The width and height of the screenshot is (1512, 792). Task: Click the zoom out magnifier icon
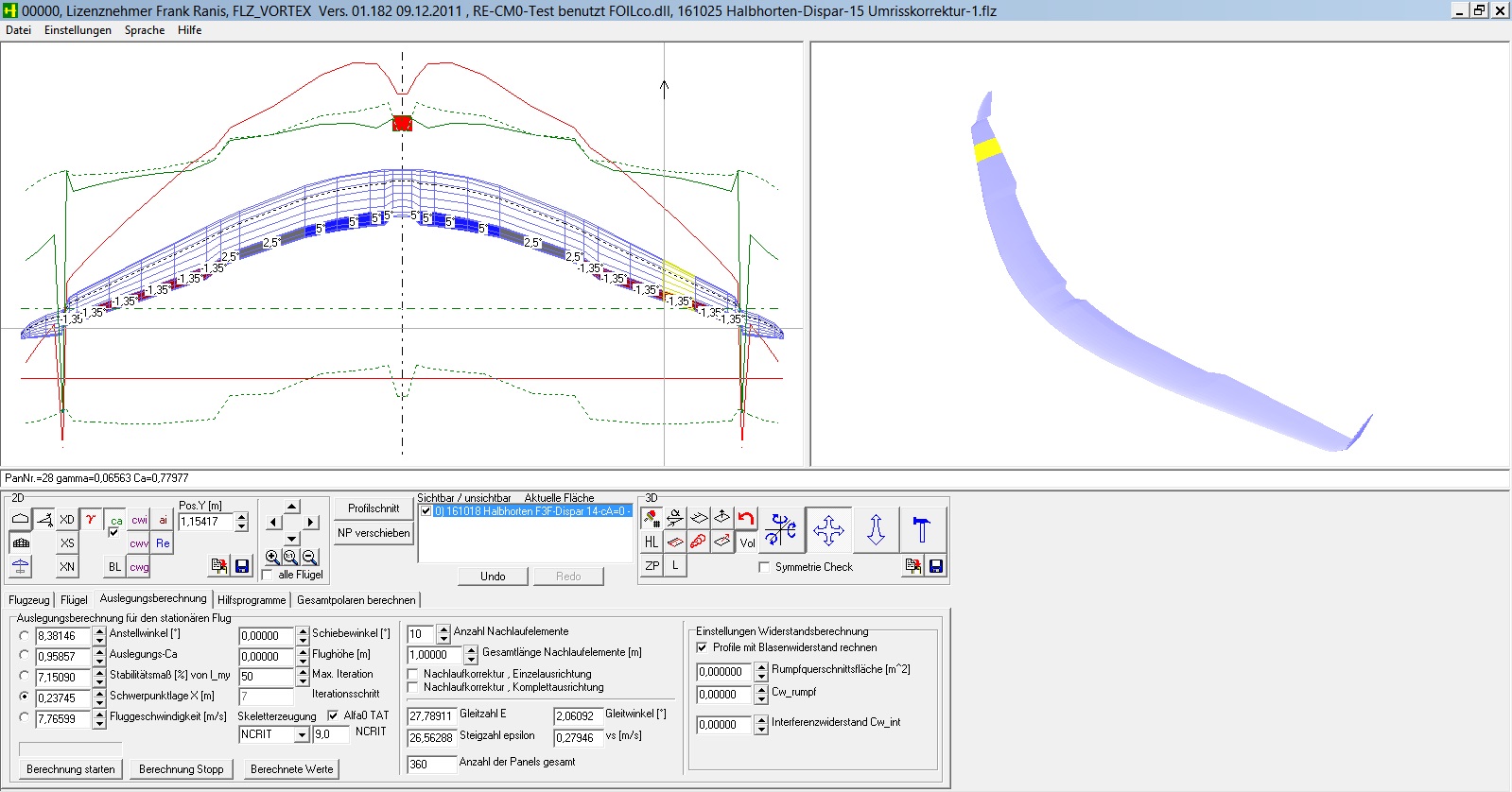click(309, 558)
